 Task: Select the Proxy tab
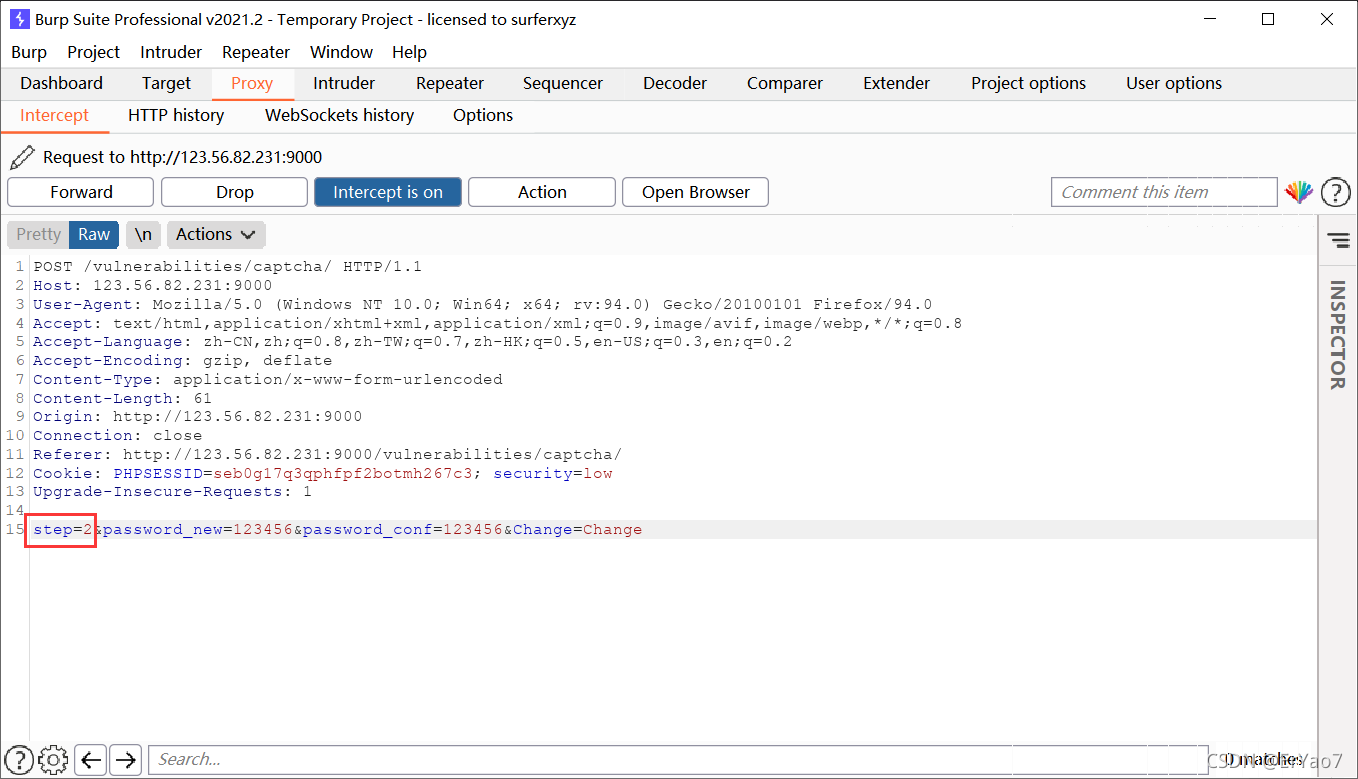[252, 83]
